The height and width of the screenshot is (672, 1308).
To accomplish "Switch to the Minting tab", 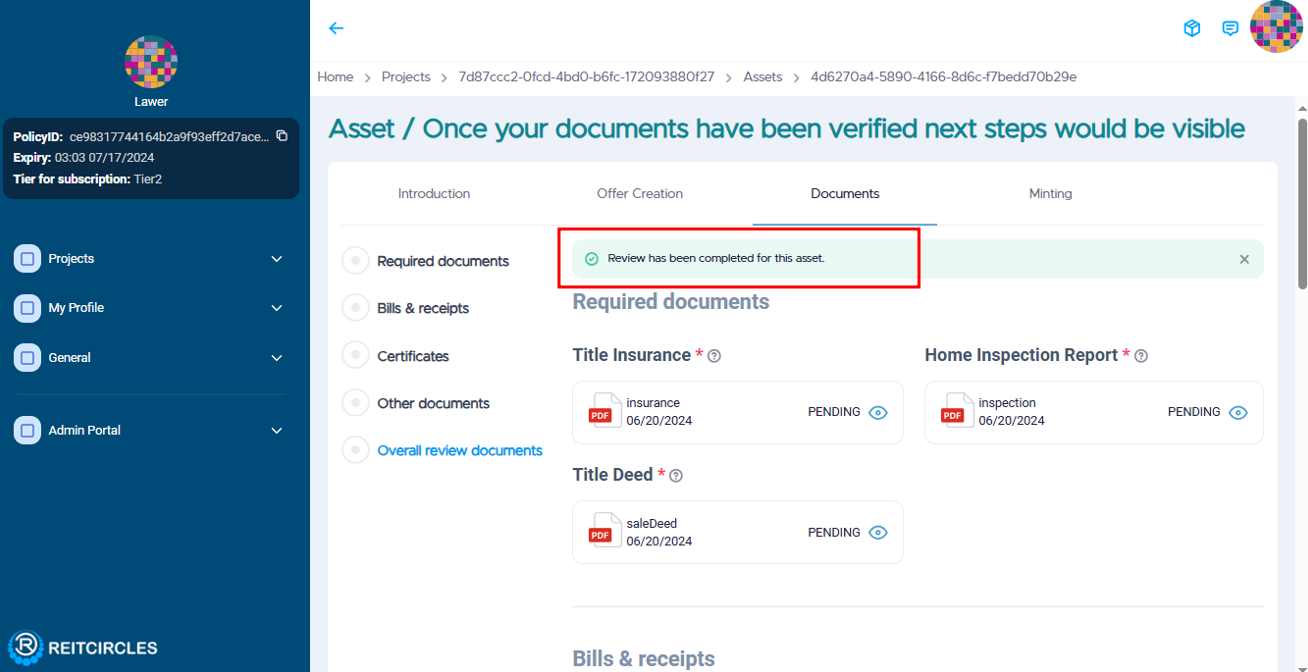I will pyautogui.click(x=1050, y=193).
